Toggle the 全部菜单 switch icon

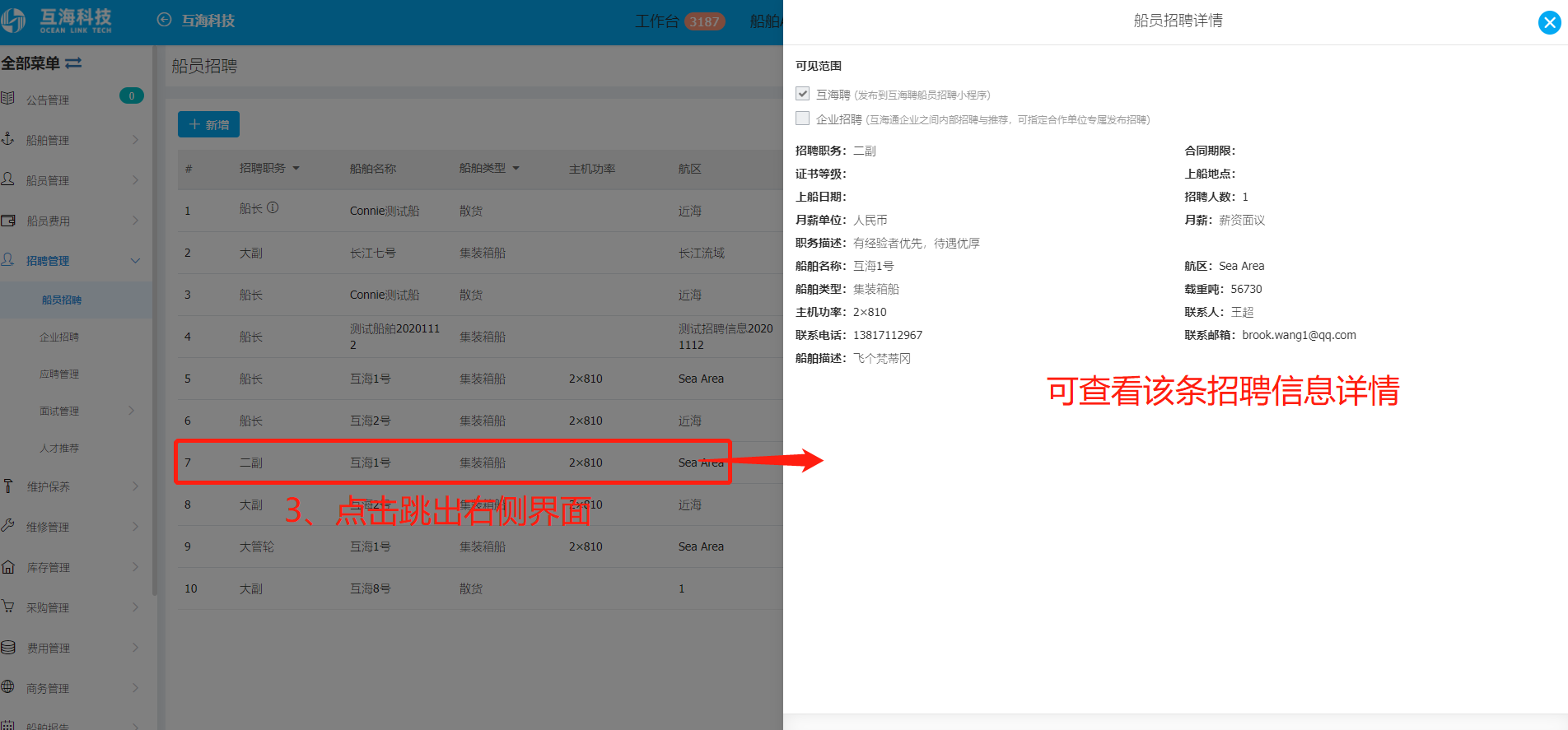coord(73,63)
